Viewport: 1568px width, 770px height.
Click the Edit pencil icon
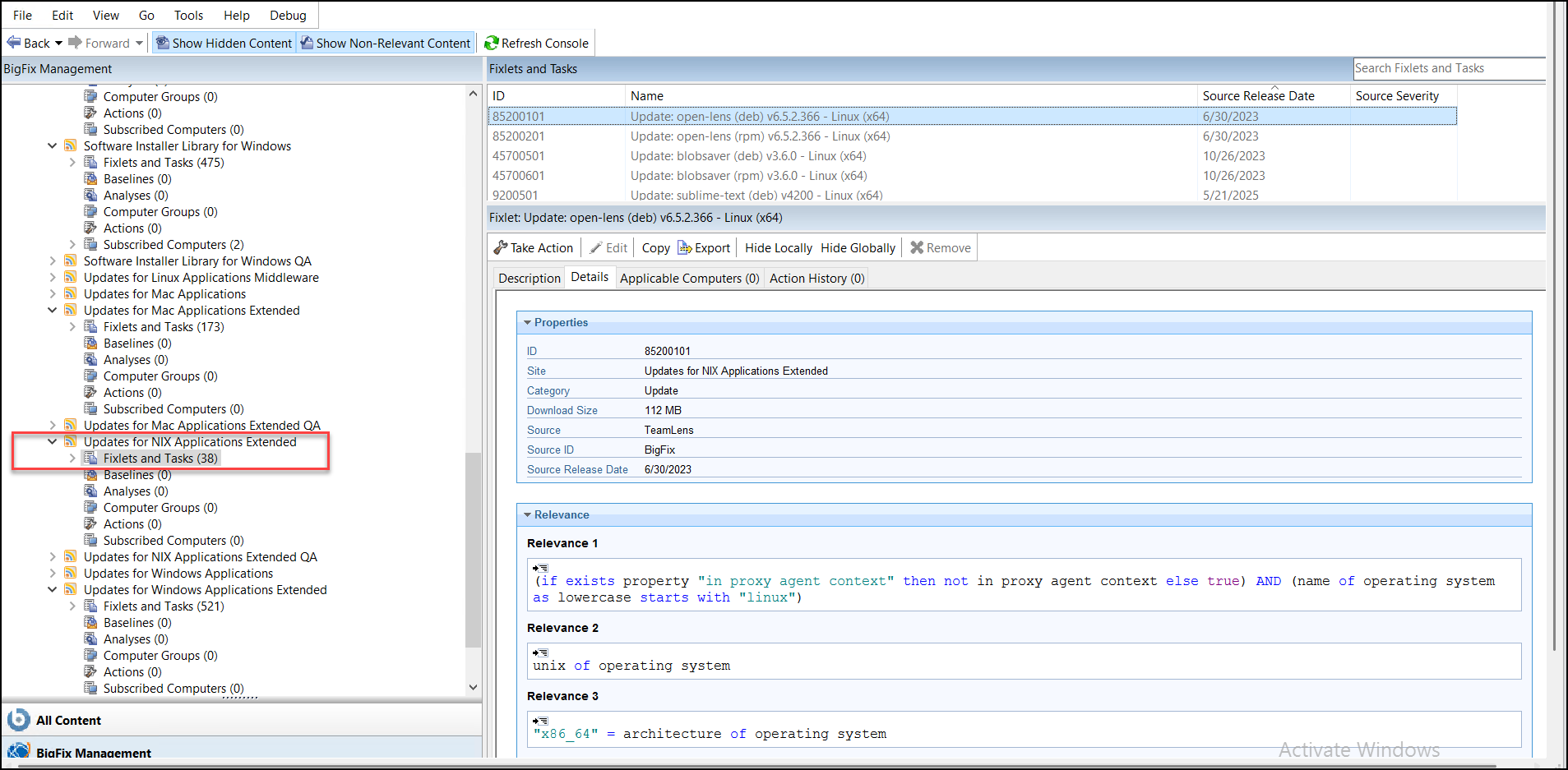(596, 247)
